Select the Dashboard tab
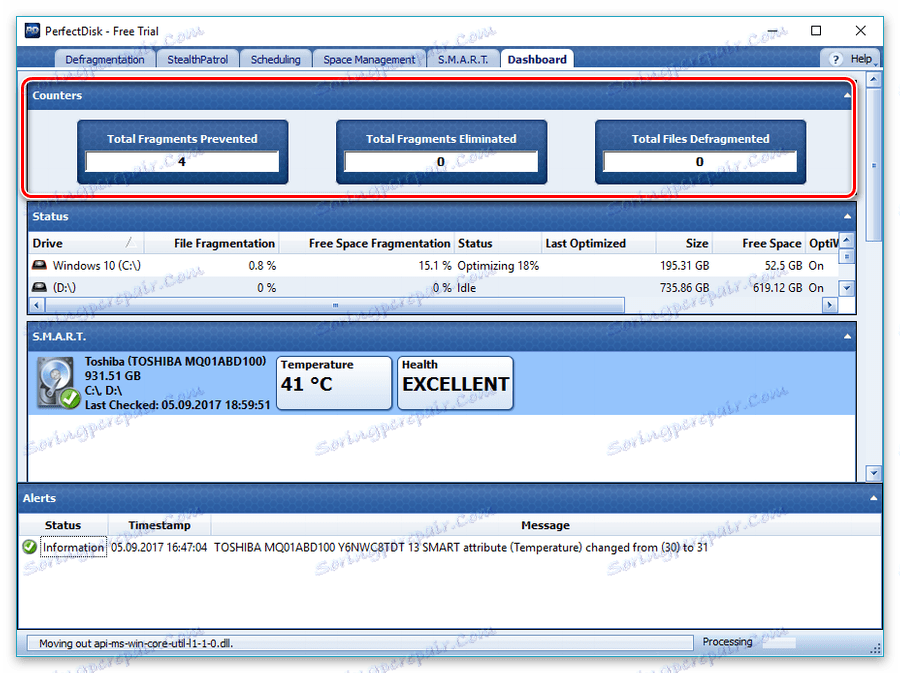900x673 pixels. pyautogui.click(x=537, y=60)
